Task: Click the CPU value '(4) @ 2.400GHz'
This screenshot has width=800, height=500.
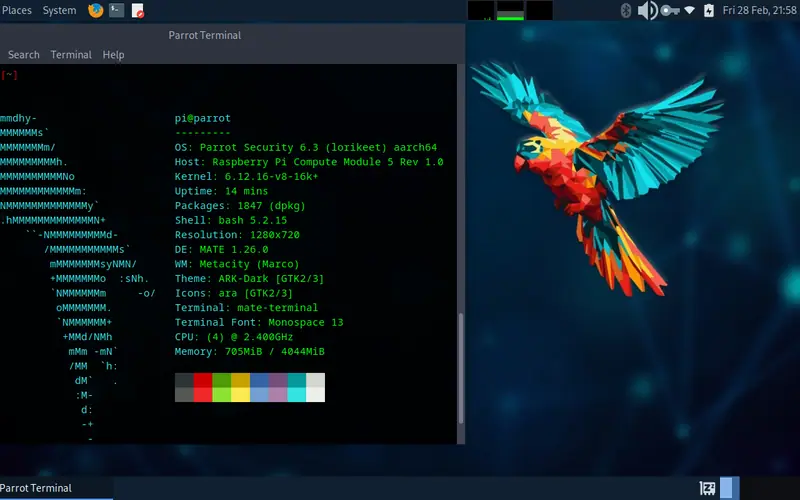Action: tap(249, 337)
